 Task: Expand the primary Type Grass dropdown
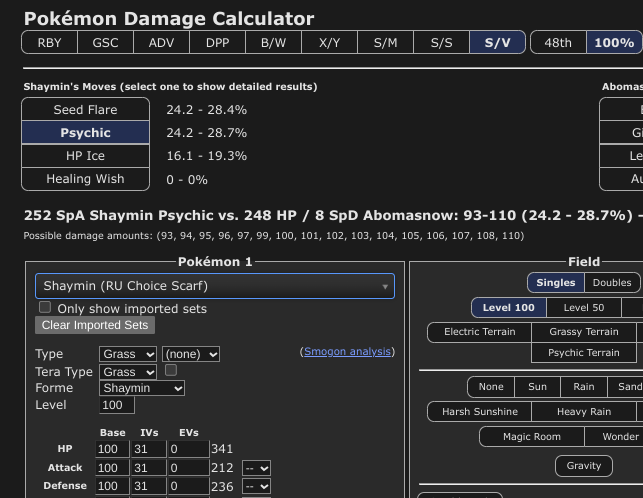tap(128, 354)
